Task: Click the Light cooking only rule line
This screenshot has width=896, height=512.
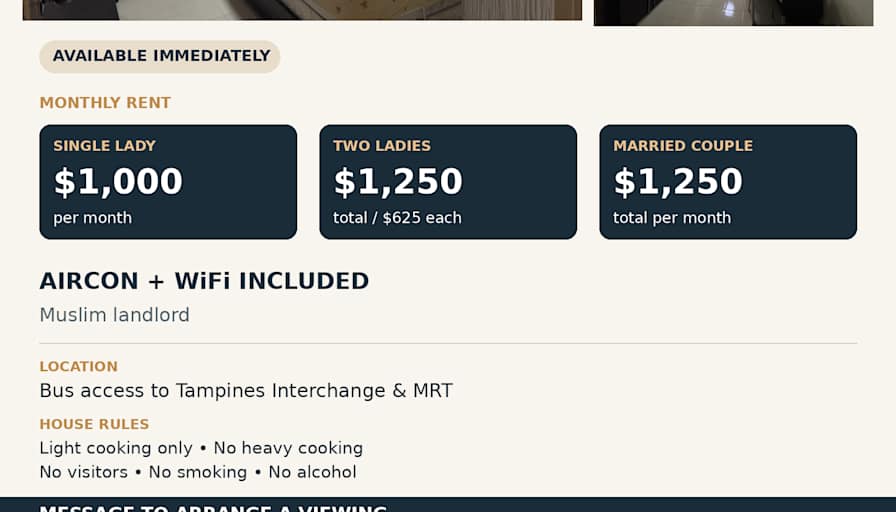Action: click(201, 448)
